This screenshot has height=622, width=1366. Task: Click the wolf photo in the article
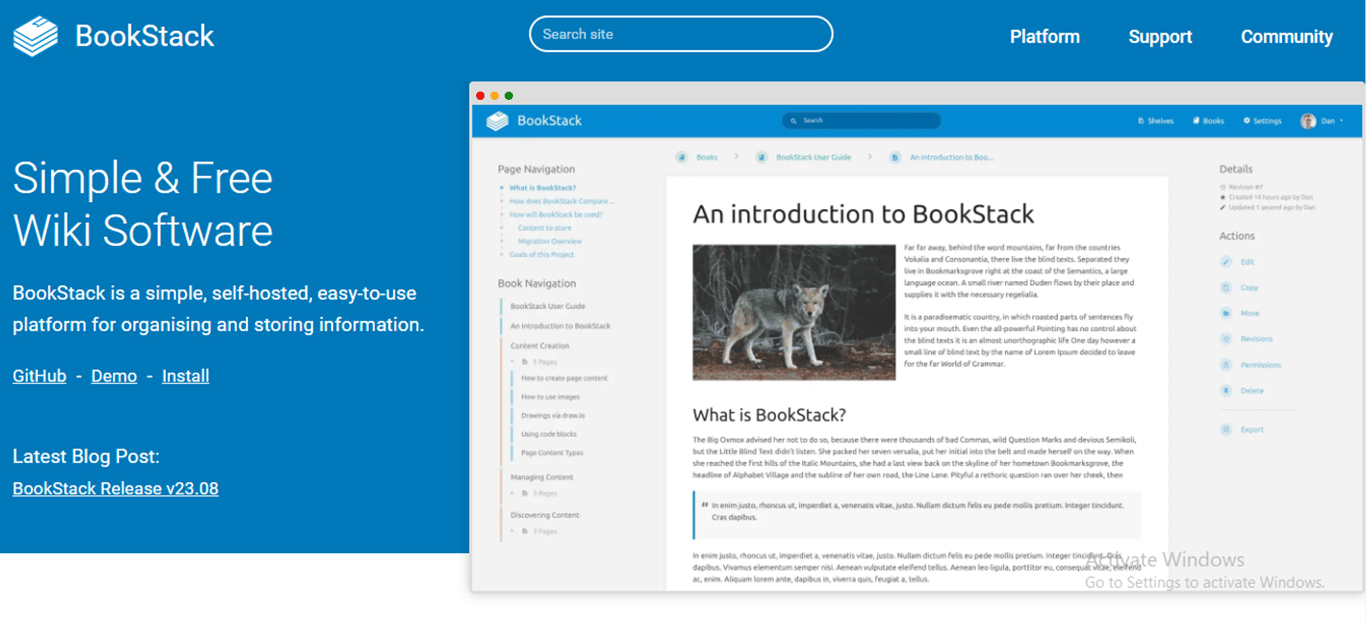tap(794, 312)
